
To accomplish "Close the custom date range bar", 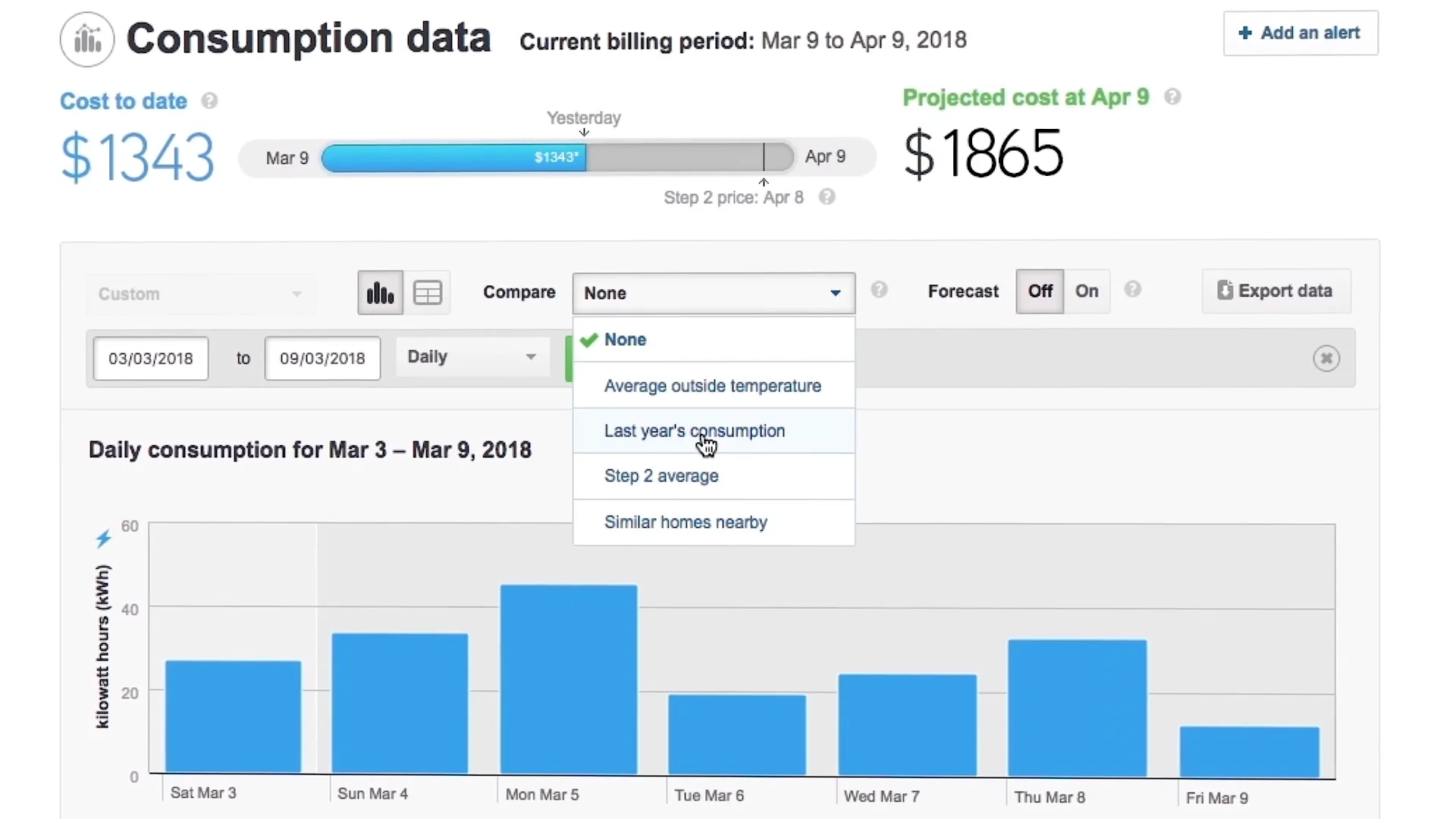I will point(1326,358).
